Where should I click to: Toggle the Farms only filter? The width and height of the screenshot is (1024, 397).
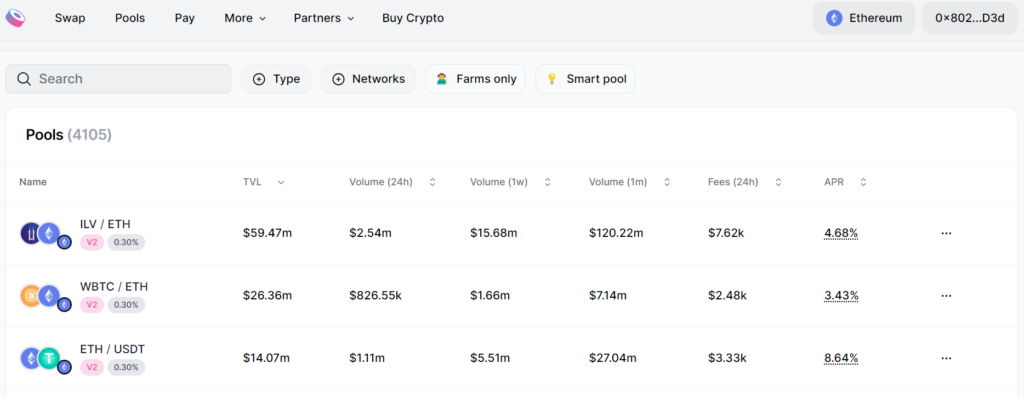(x=475, y=79)
